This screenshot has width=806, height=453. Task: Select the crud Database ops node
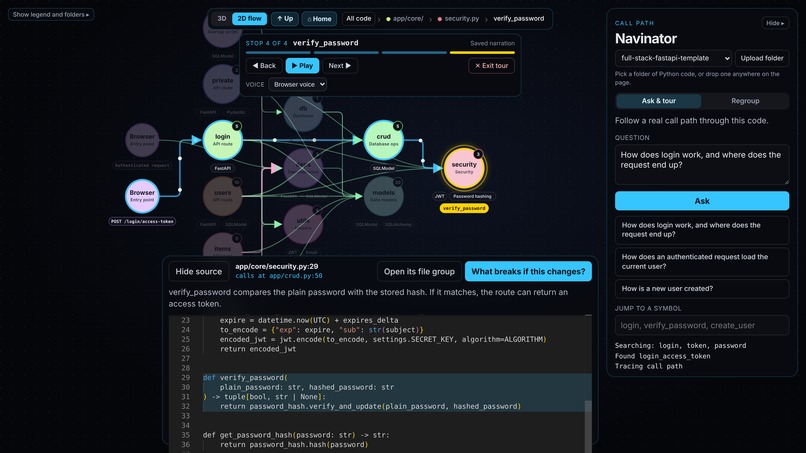[x=383, y=140]
